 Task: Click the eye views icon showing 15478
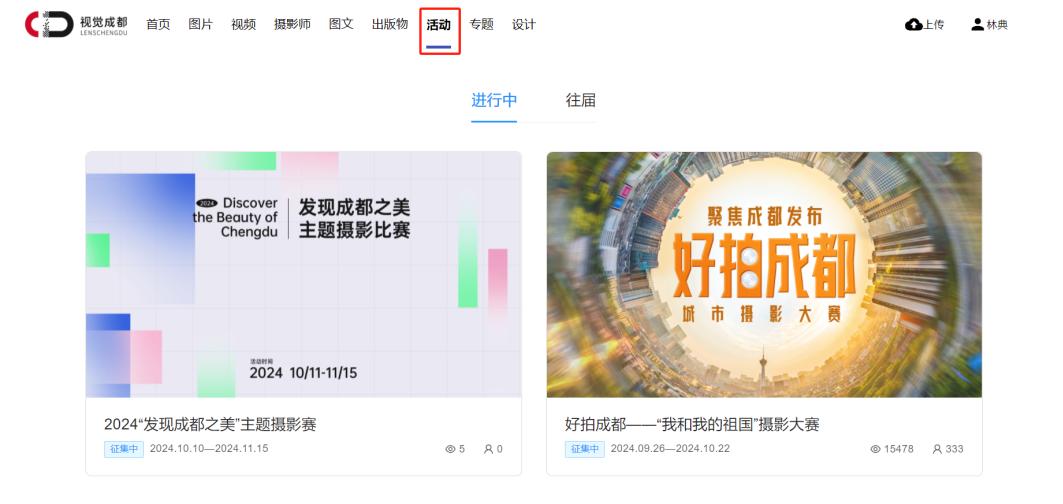tap(875, 449)
